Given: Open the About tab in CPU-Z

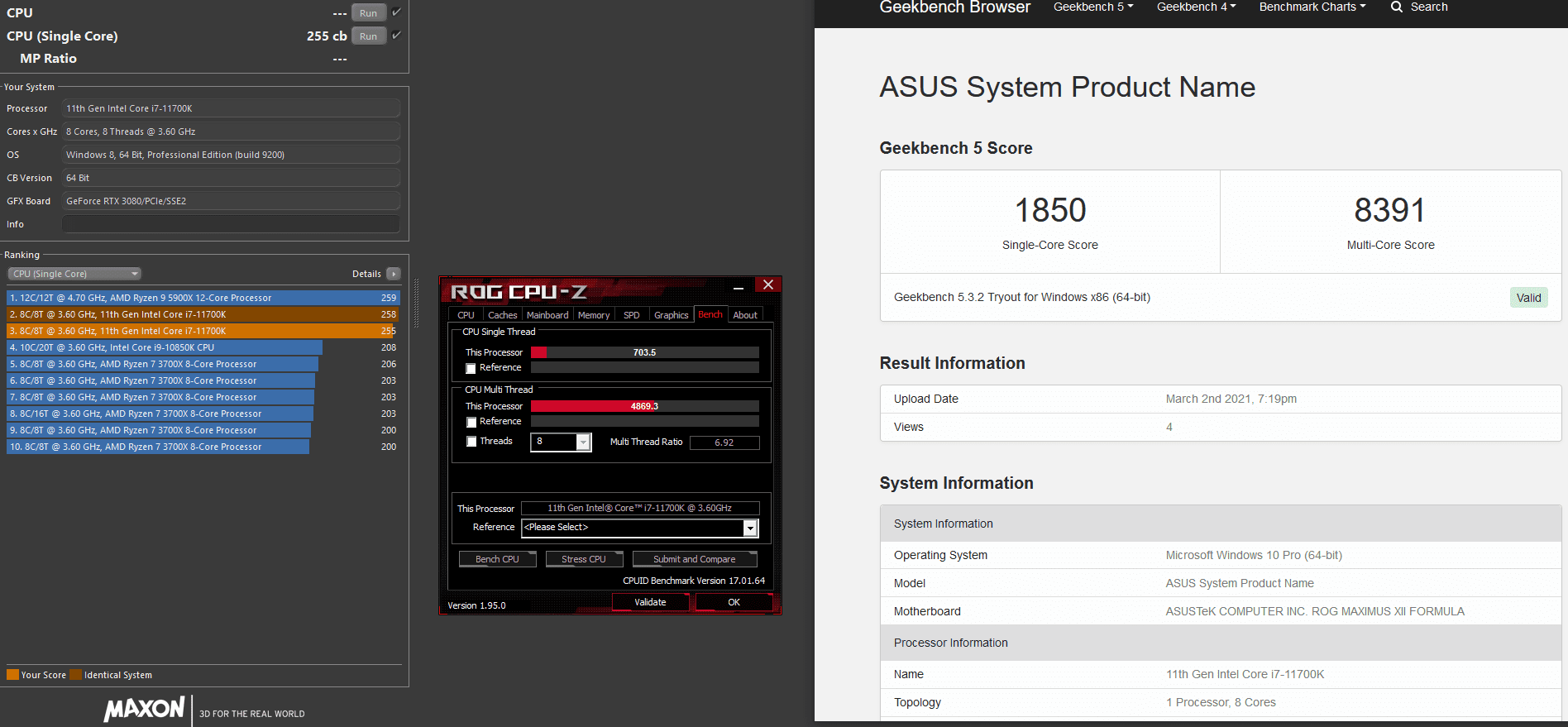Looking at the screenshot, I should (745, 315).
